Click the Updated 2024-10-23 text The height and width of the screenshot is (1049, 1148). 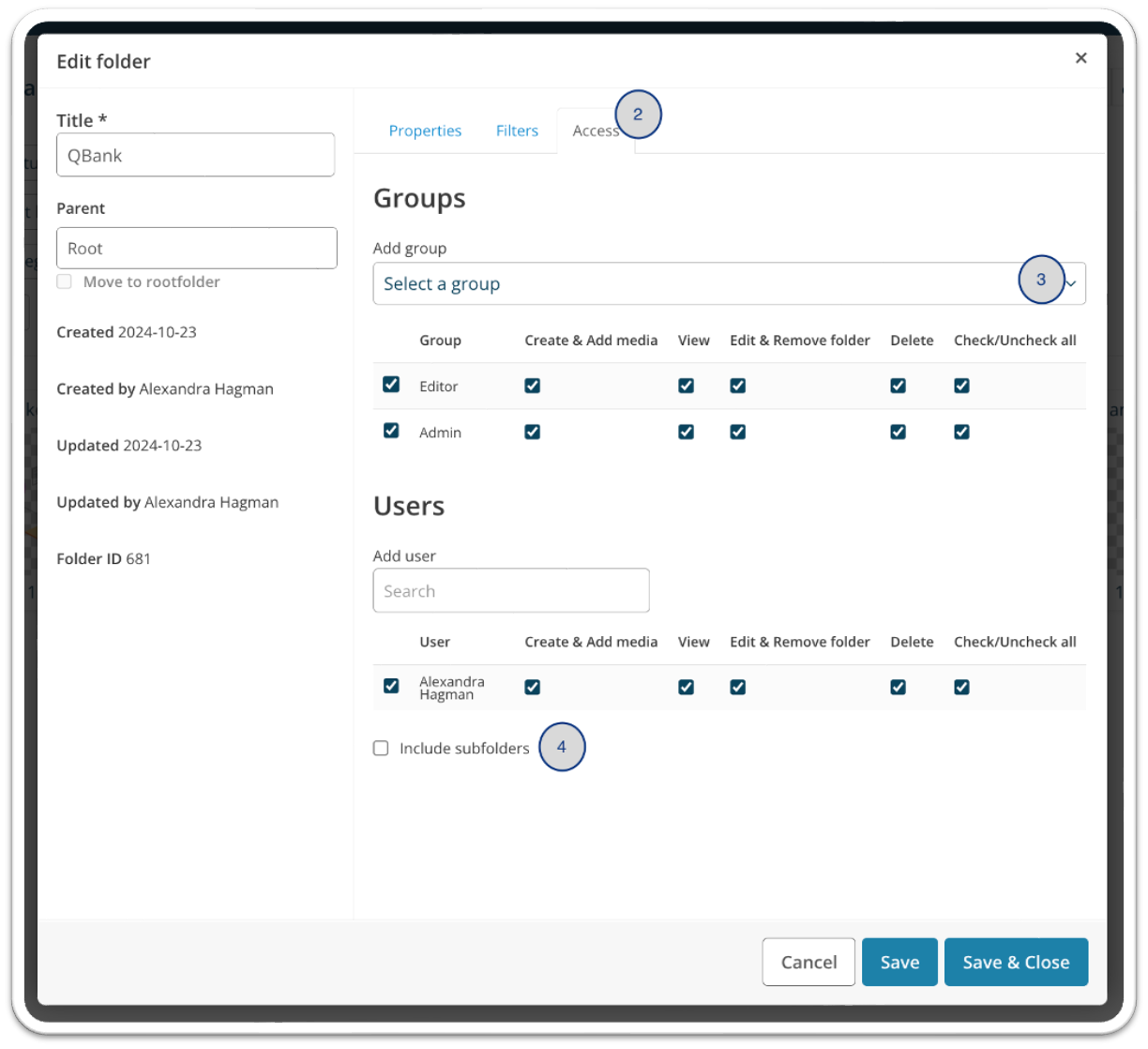click(128, 446)
